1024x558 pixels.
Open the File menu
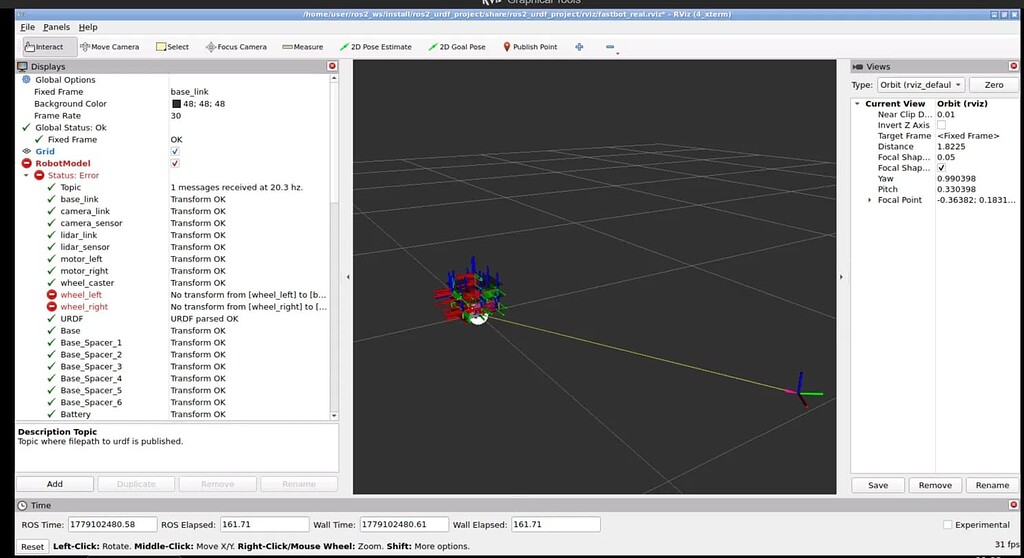27,27
